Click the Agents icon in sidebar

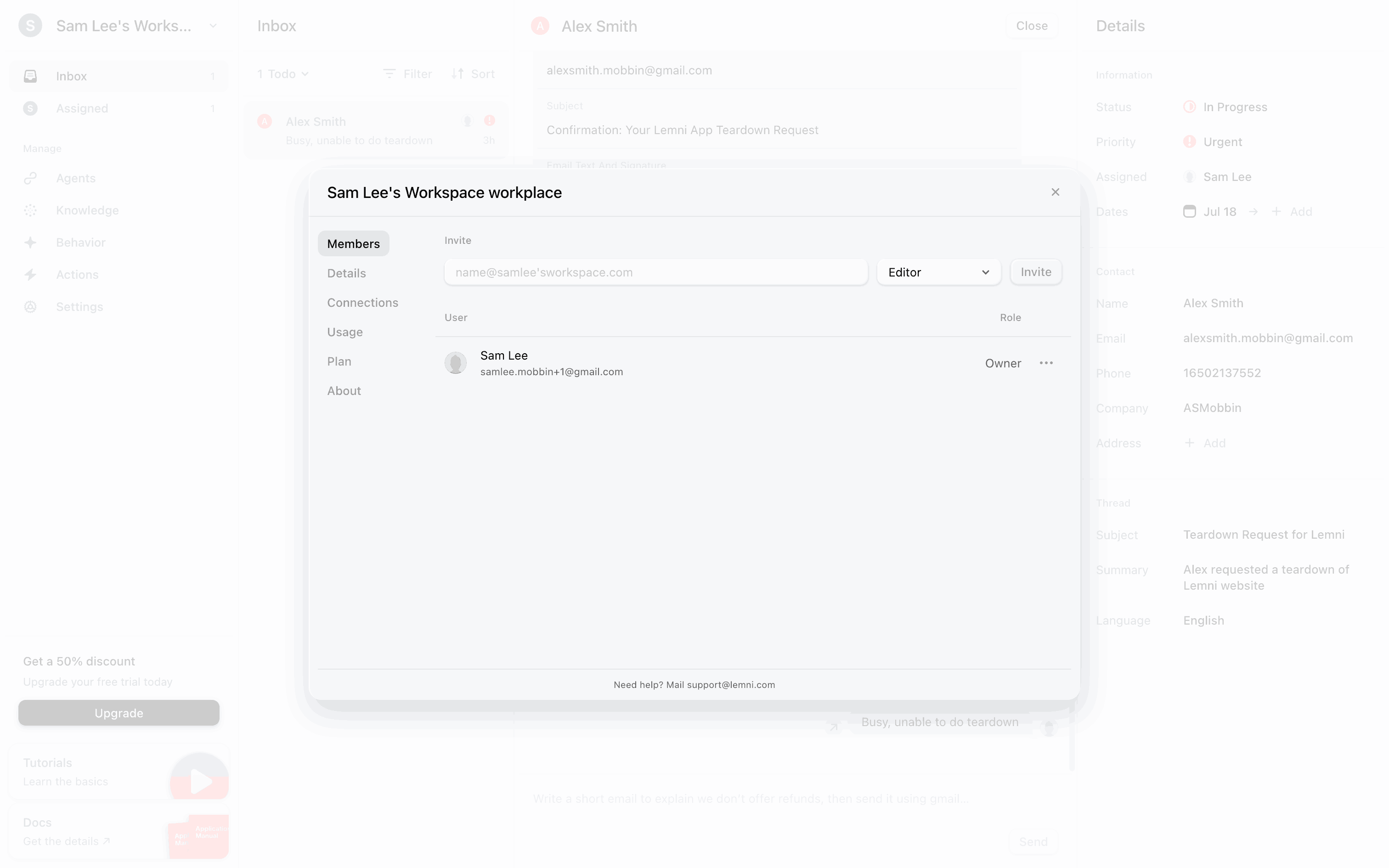pyautogui.click(x=30, y=178)
